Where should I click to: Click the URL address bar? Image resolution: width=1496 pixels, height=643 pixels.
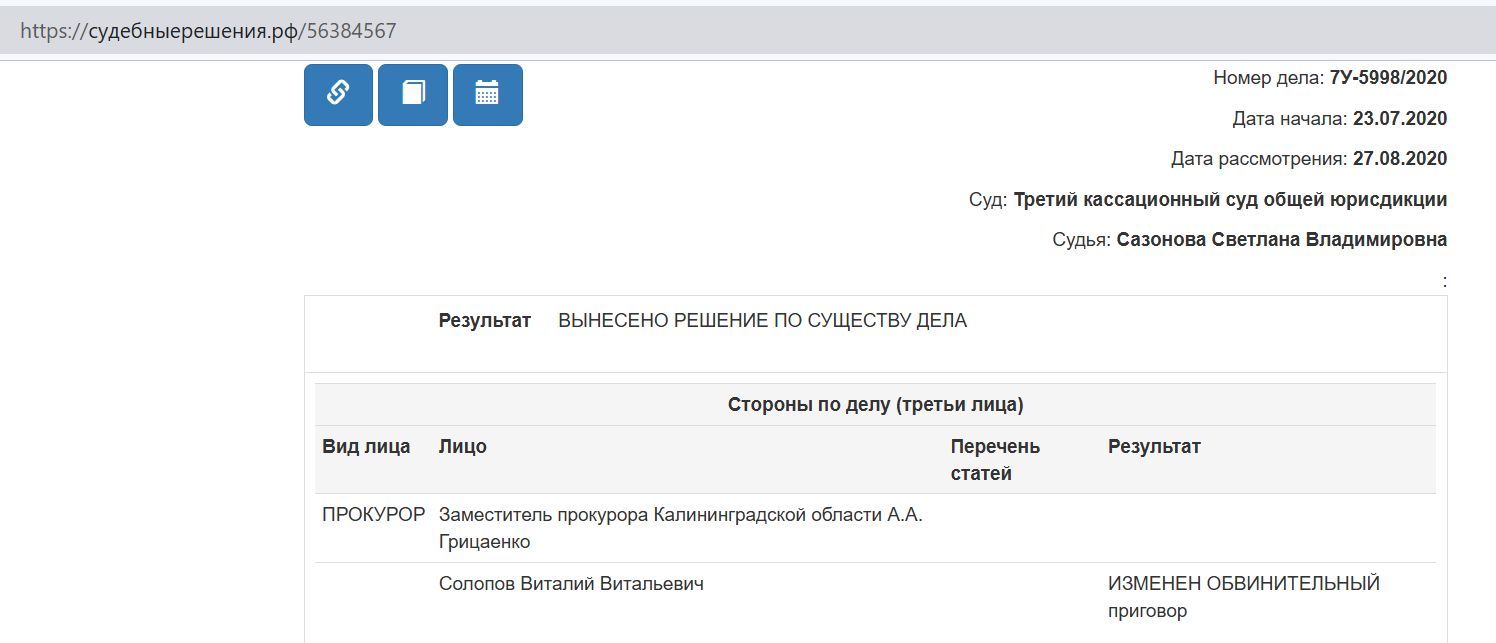pos(748,31)
